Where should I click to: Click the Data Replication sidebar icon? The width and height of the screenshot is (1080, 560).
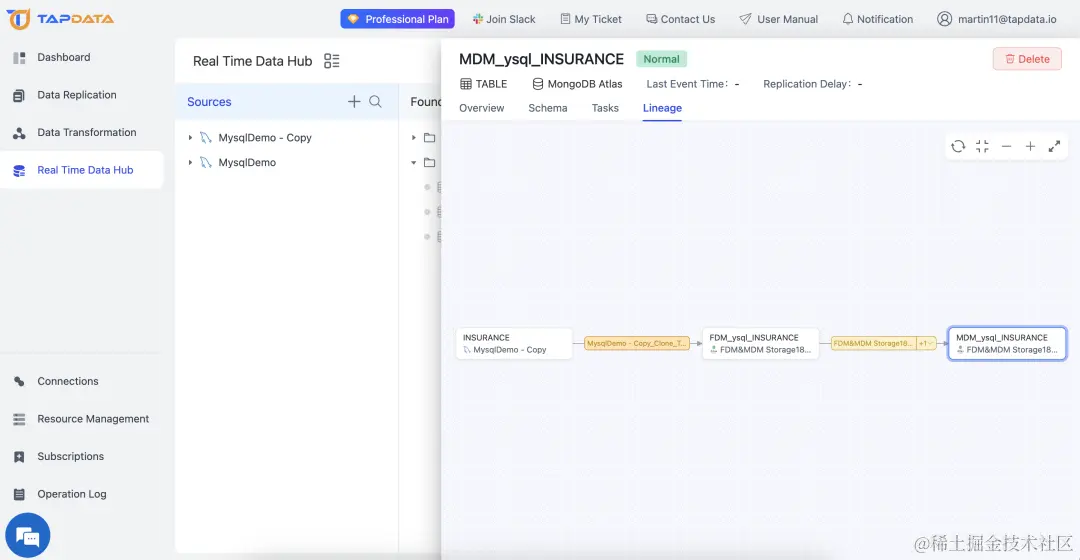[19, 96]
